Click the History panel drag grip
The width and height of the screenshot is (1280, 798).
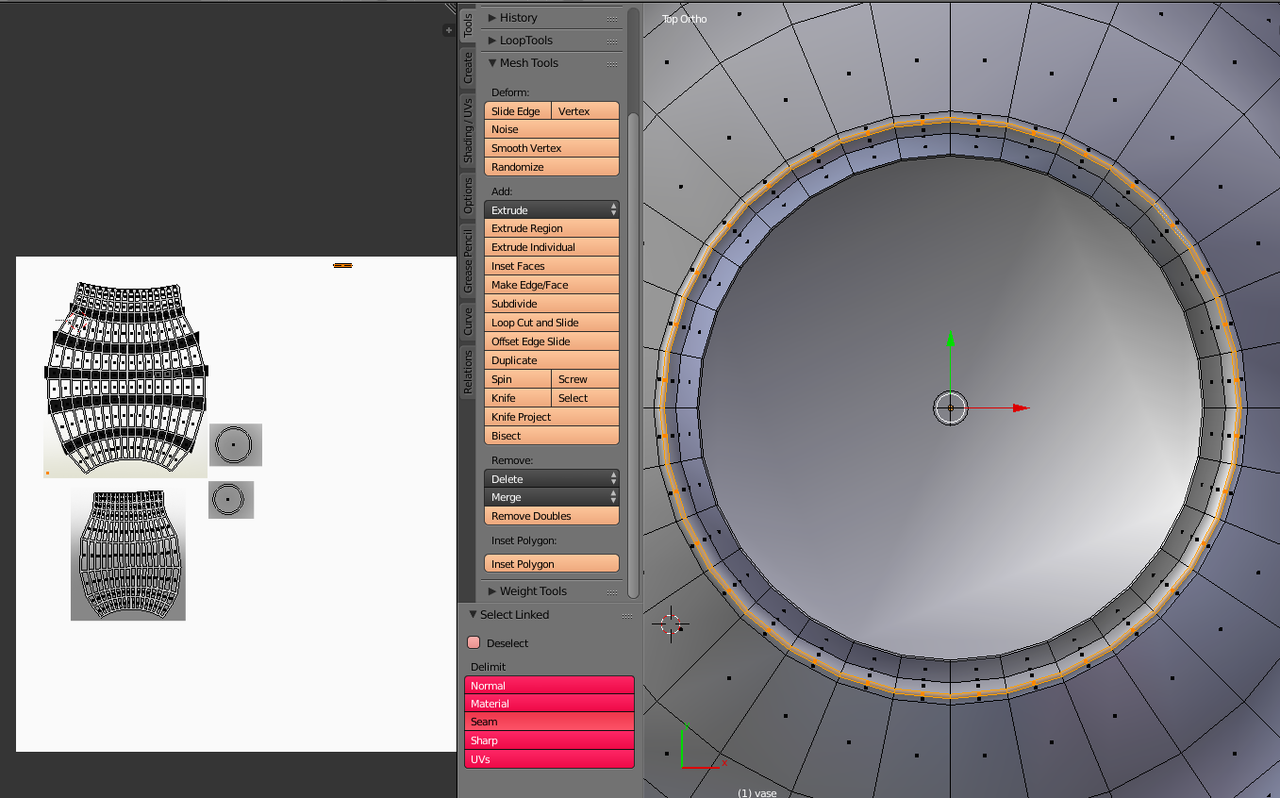pyautogui.click(x=612, y=18)
